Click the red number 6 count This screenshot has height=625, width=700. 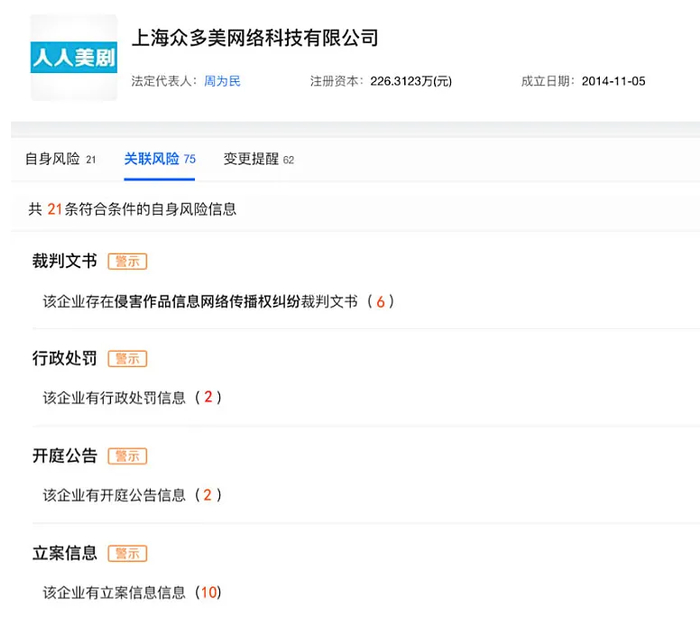[380, 302]
